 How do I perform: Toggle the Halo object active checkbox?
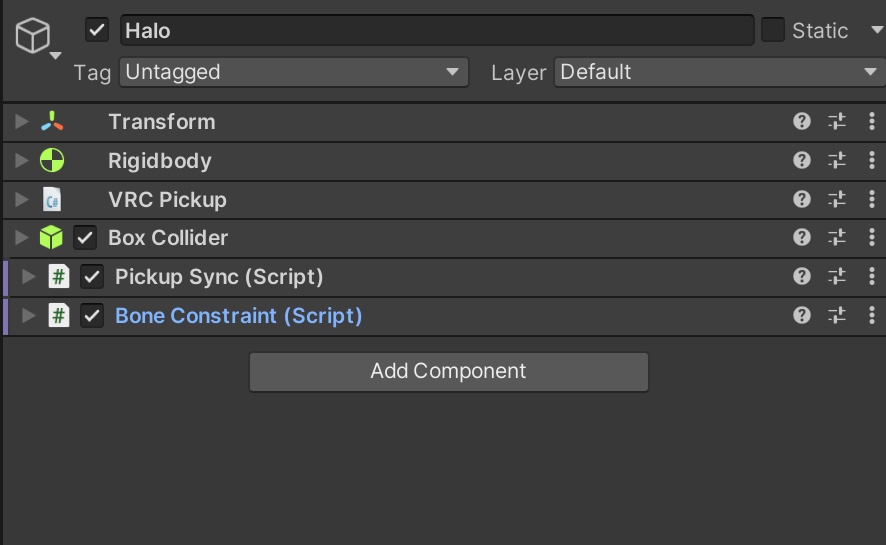click(97, 30)
